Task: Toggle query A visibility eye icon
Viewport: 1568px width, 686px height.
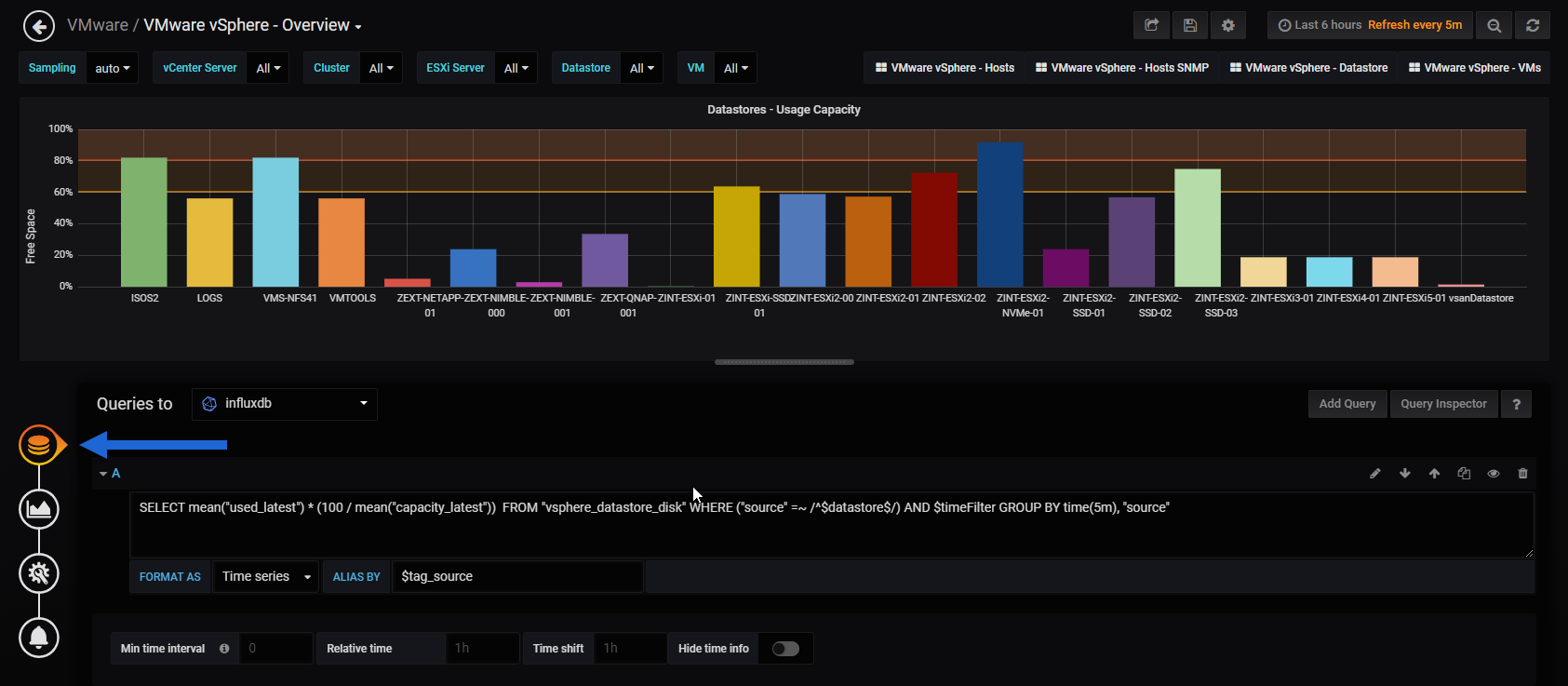Action: click(x=1494, y=474)
